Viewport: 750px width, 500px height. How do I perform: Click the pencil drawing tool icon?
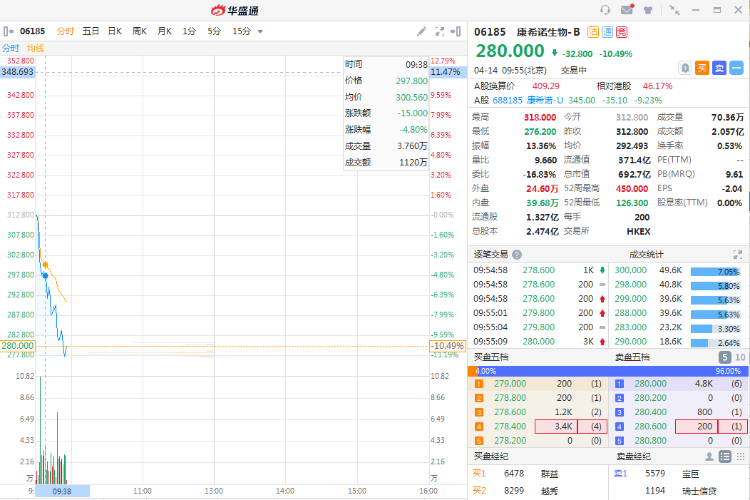(x=421, y=32)
